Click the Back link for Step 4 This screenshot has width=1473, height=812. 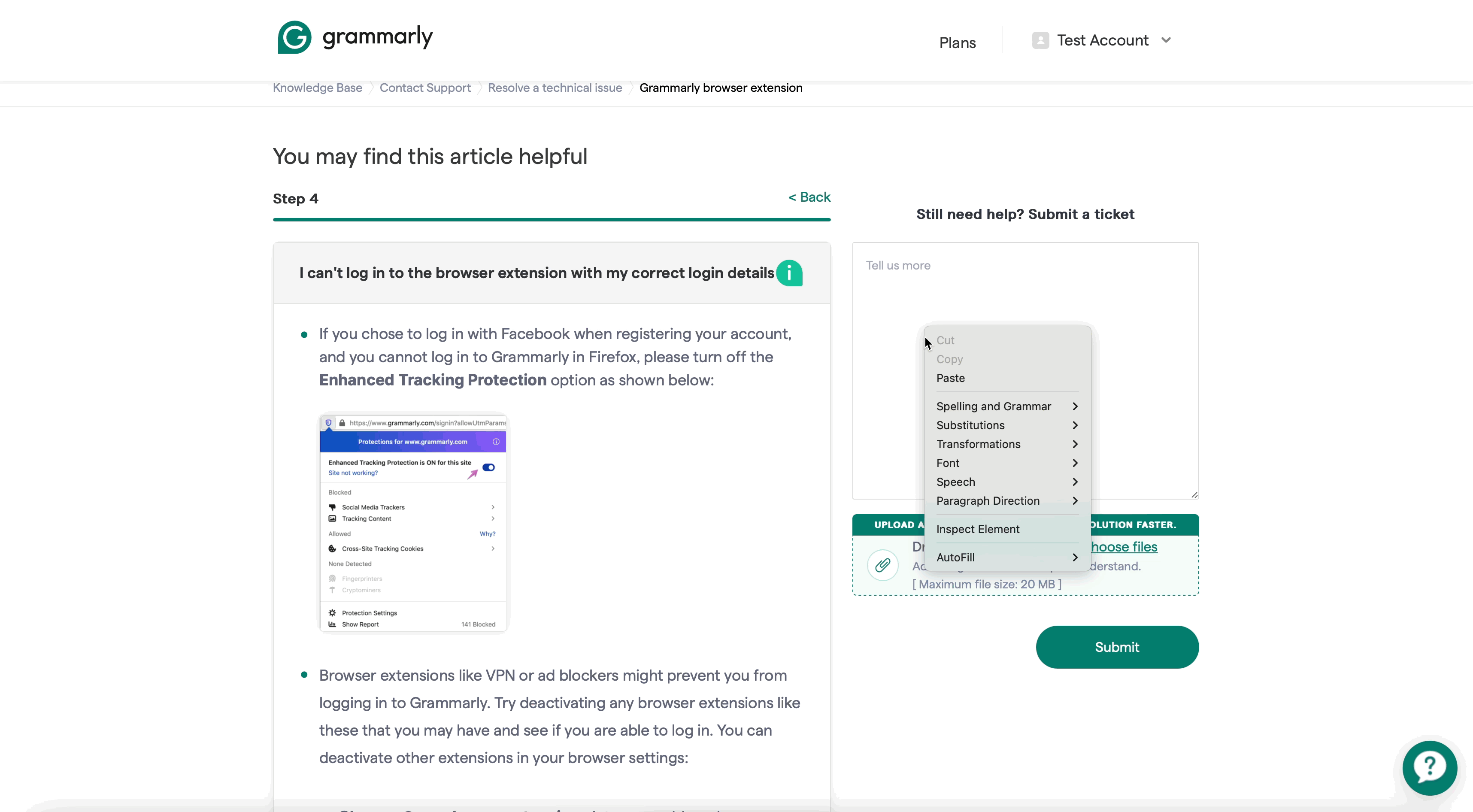[x=809, y=197]
